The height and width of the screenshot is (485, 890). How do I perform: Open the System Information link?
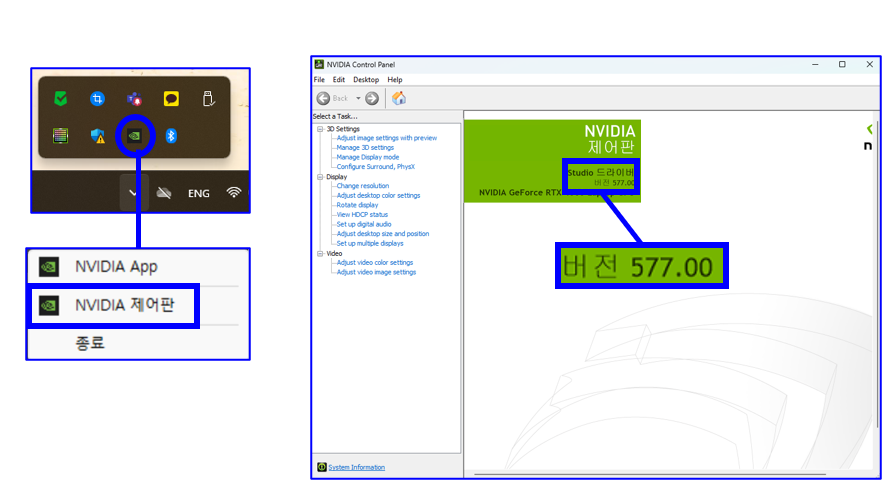click(x=356, y=467)
